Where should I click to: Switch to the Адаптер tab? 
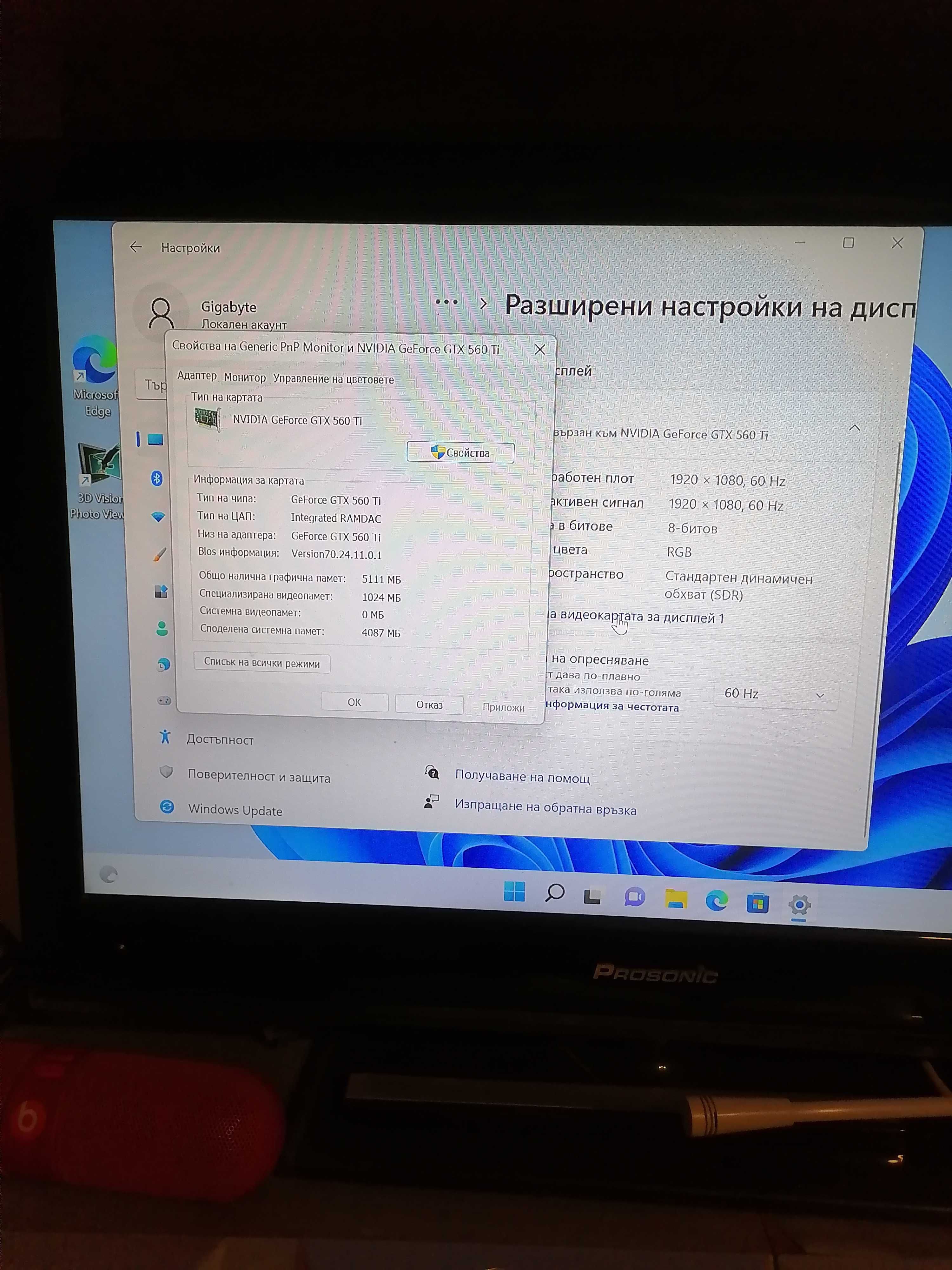(197, 376)
